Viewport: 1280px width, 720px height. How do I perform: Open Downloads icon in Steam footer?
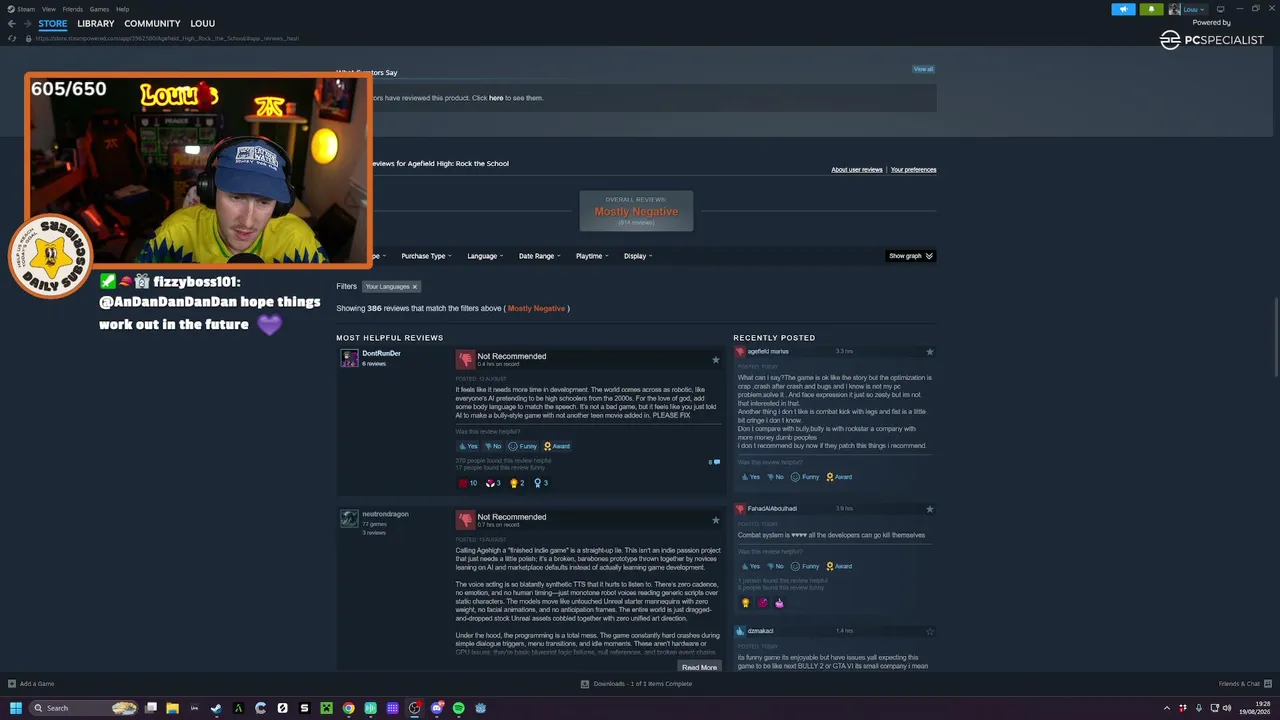point(585,684)
